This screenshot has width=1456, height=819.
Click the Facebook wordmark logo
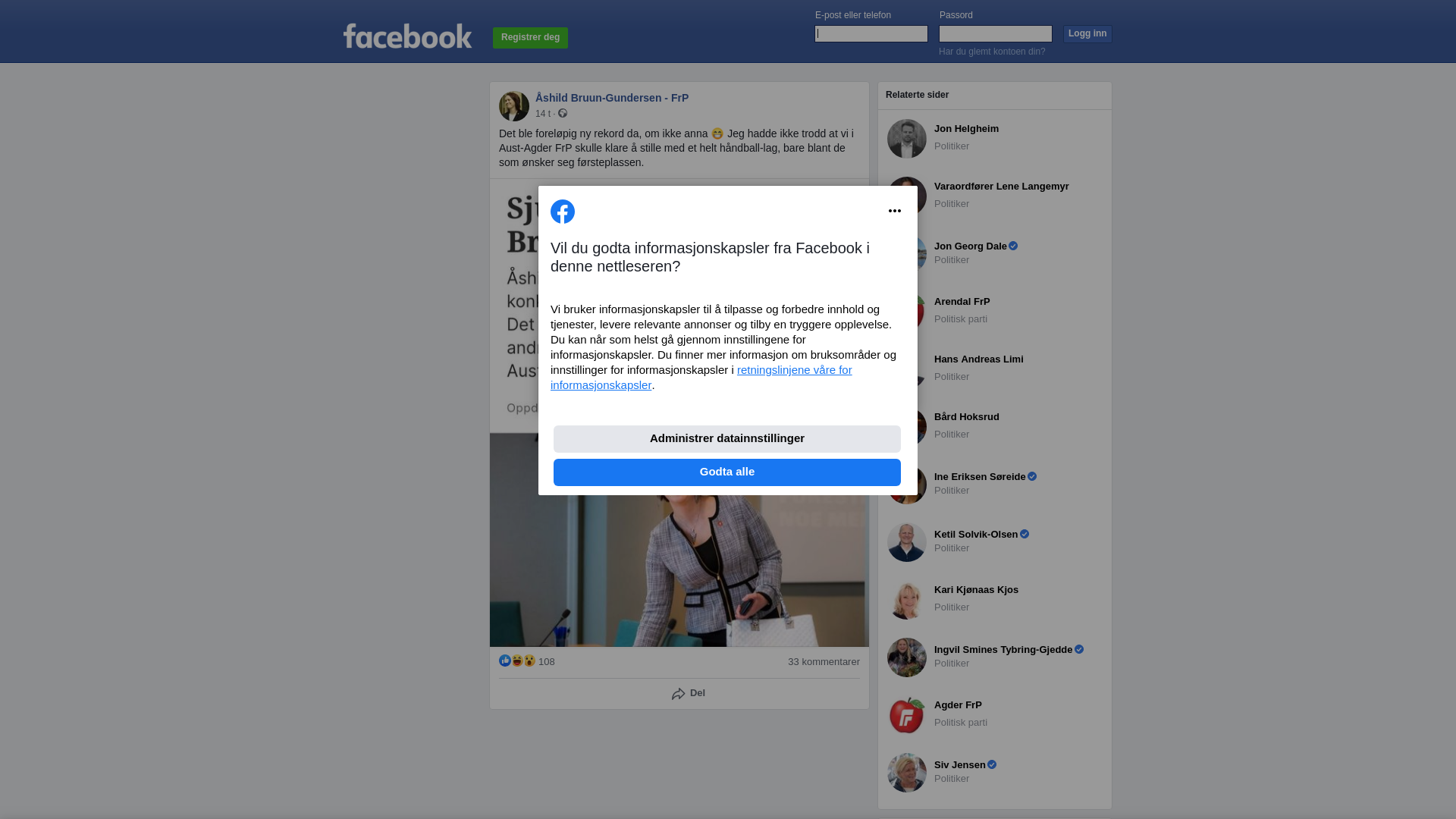(408, 36)
